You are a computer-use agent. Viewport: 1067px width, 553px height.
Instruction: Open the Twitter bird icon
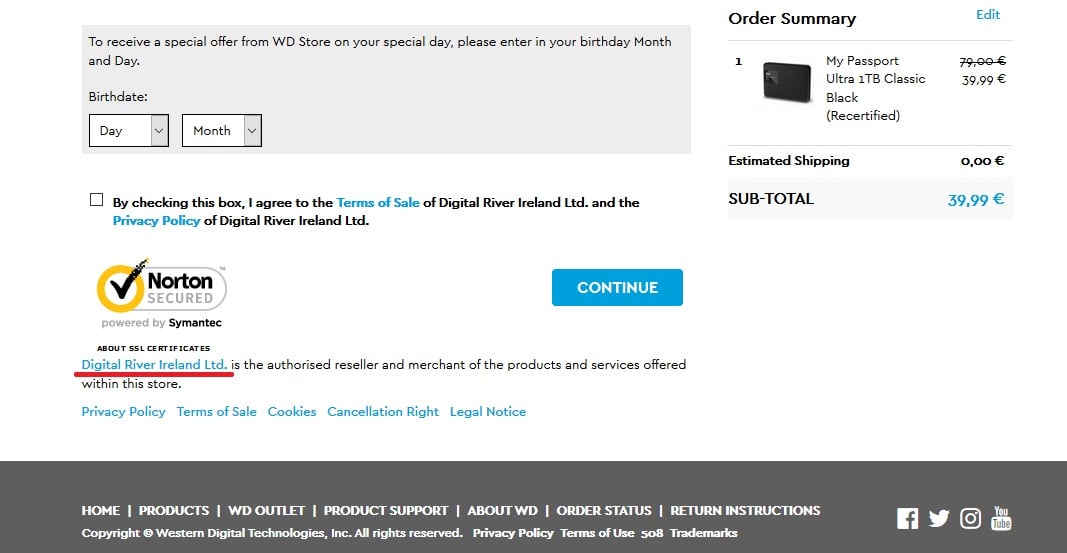[939, 518]
